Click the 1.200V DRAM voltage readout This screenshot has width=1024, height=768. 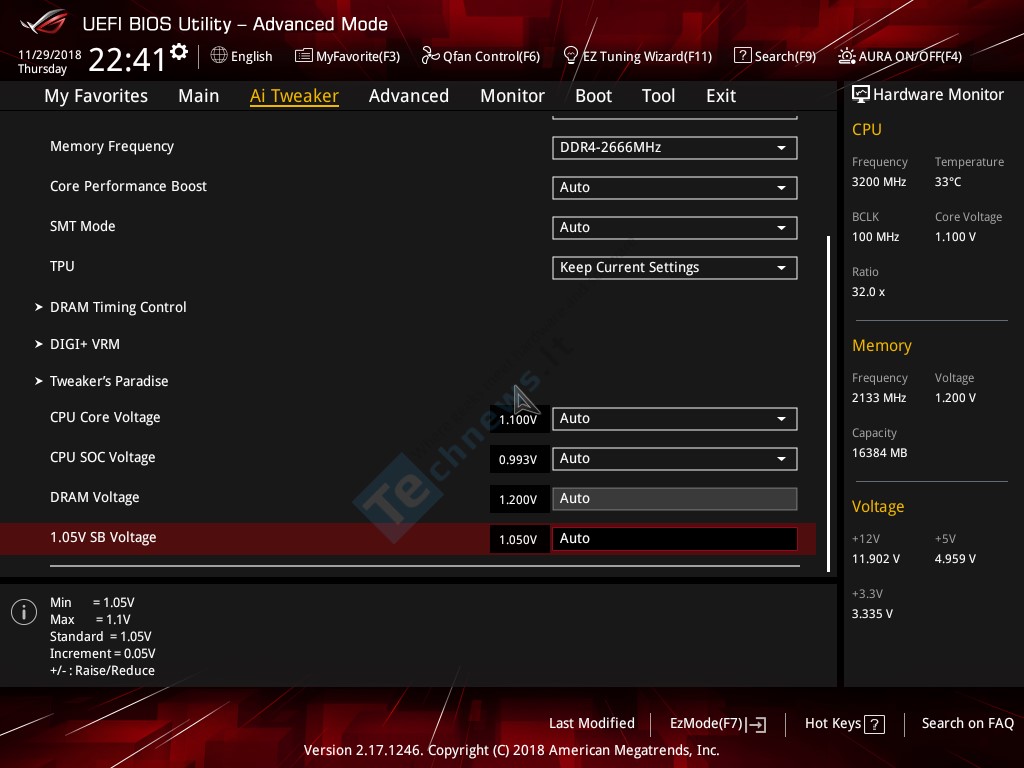[519, 500]
